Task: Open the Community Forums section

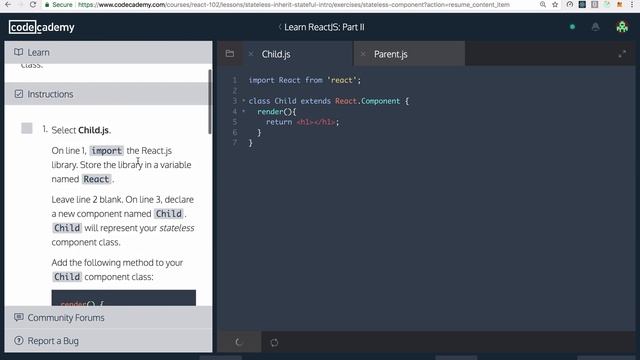Action: click(x=108, y=317)
